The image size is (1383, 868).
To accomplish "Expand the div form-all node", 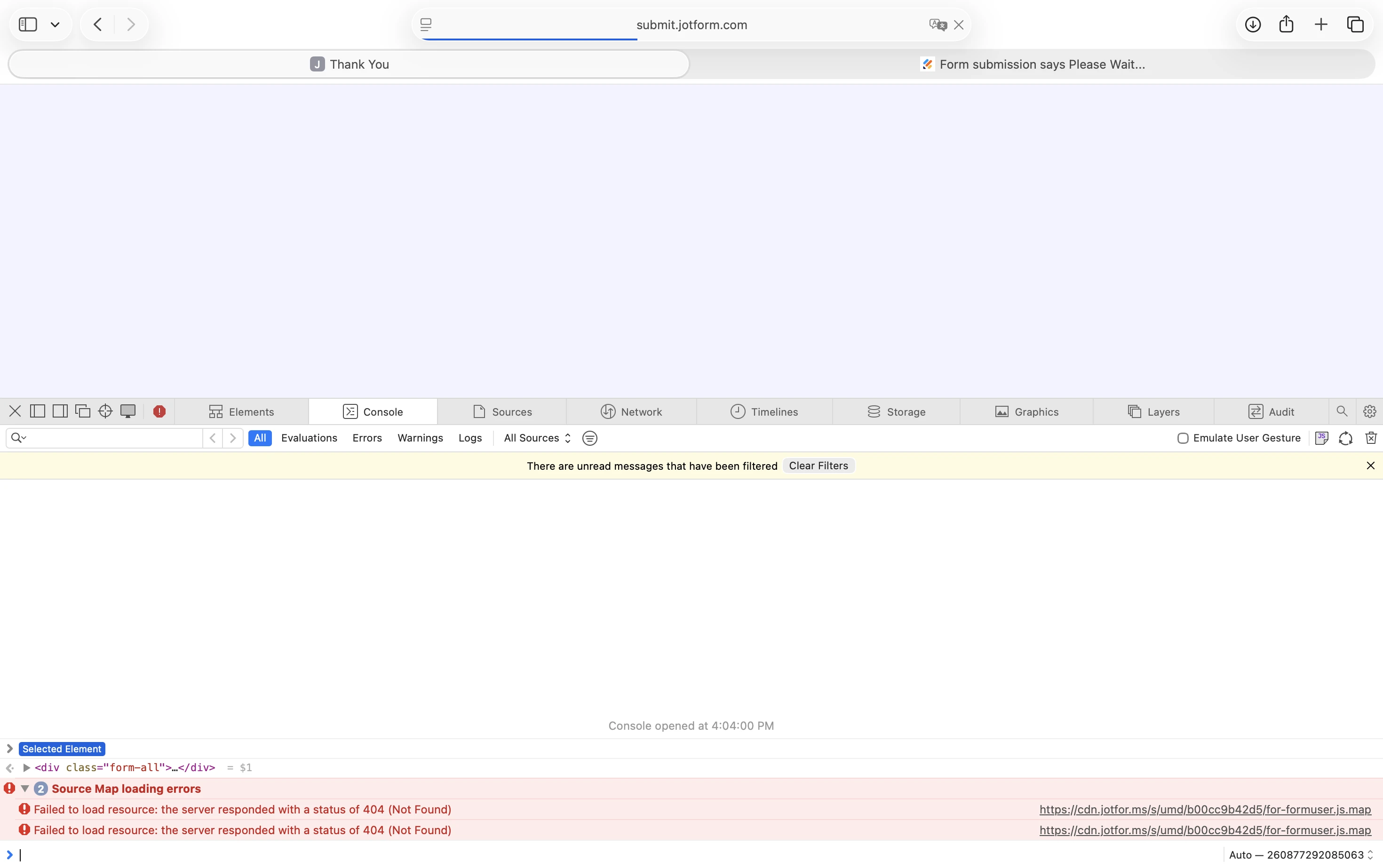I will tap(26, 767).
